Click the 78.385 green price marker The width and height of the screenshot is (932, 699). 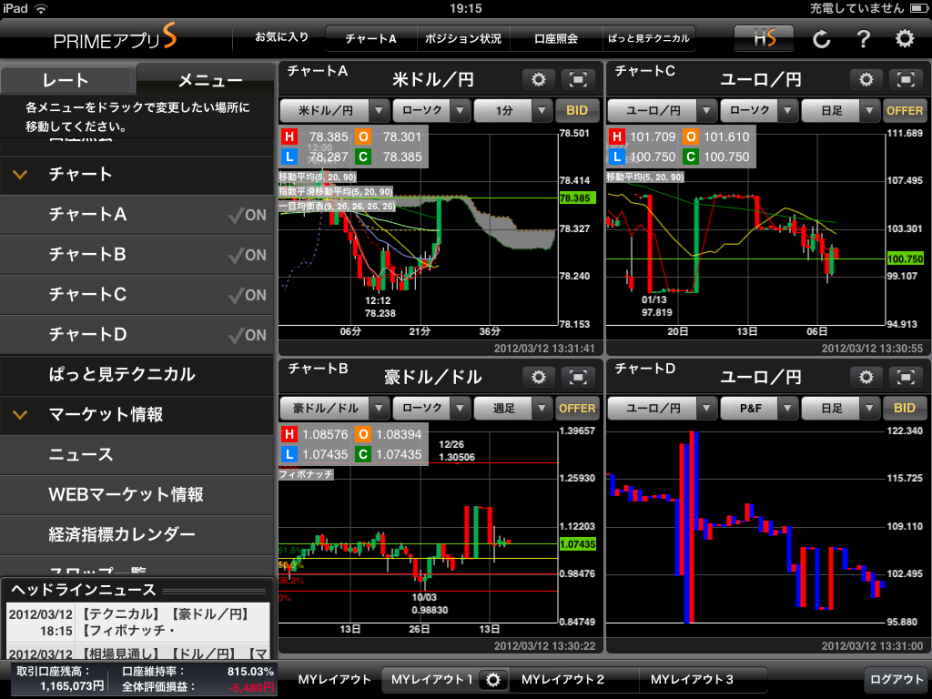576,198
